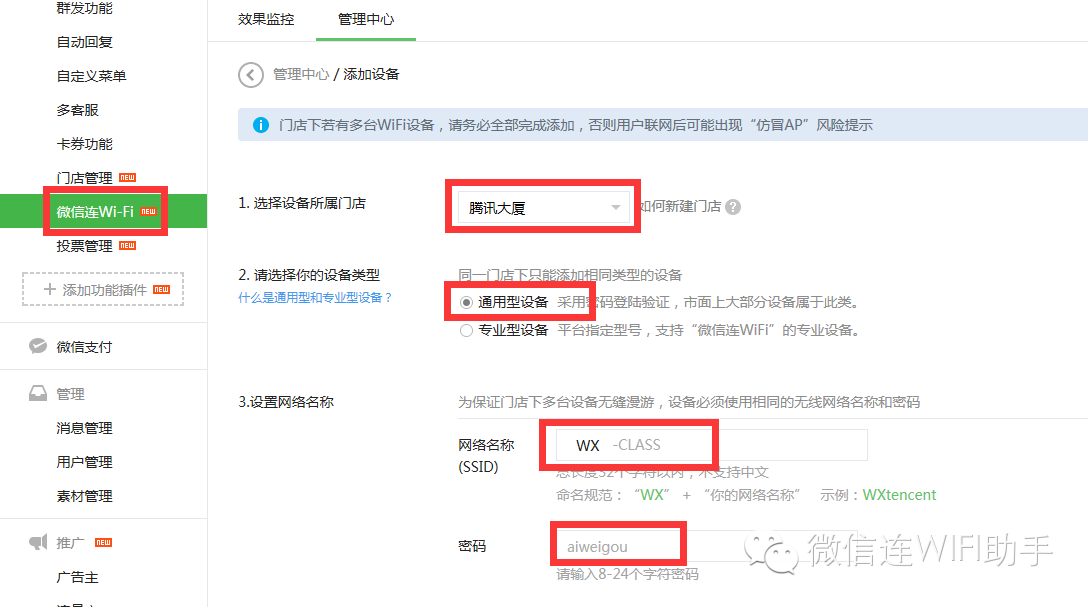Select the 通用型设备 radio button
Image resolution: width=1088 pixels, height=607 pixels.
pos(466,302)
